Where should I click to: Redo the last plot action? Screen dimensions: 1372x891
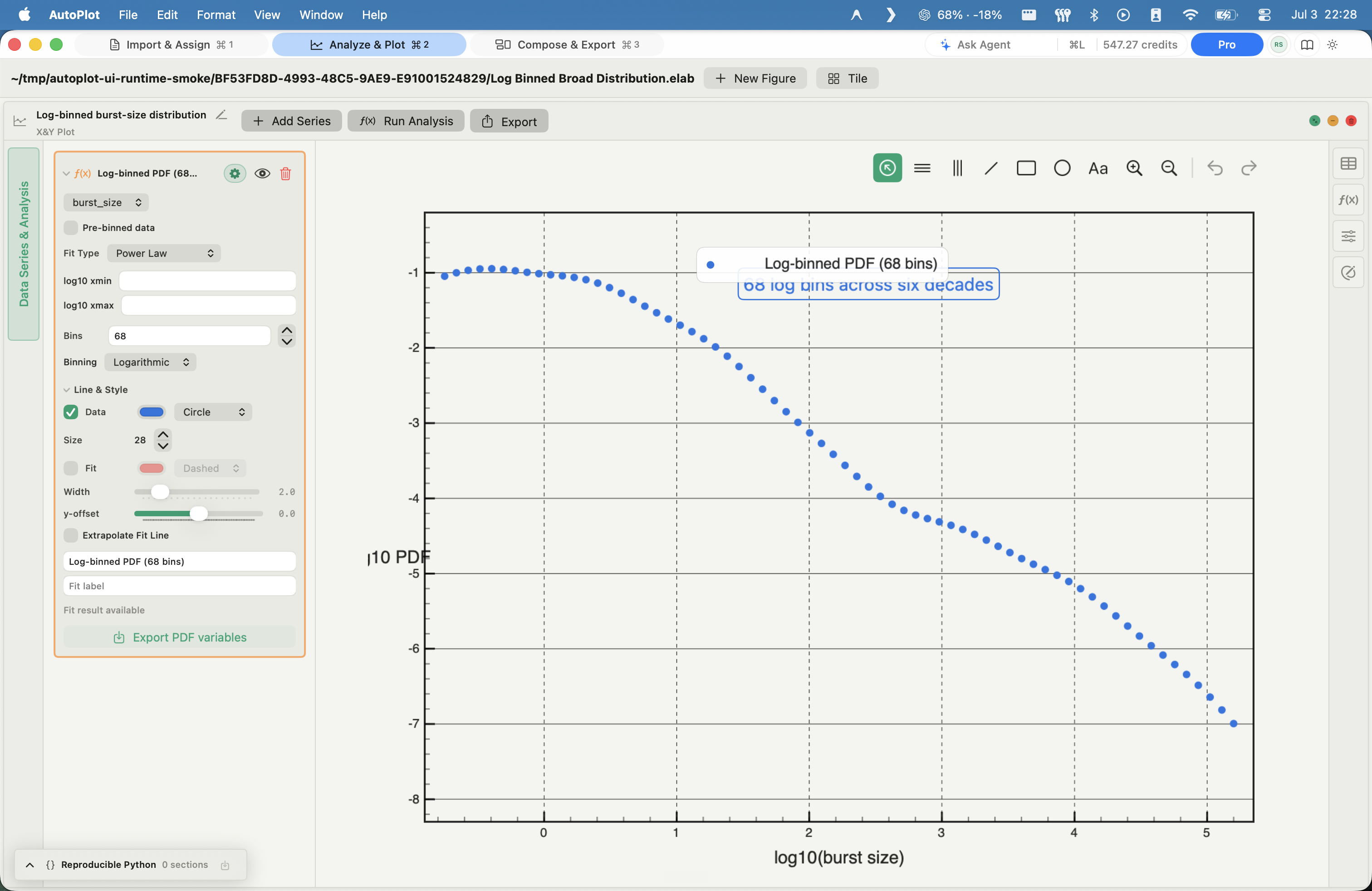click(1249, 168)
